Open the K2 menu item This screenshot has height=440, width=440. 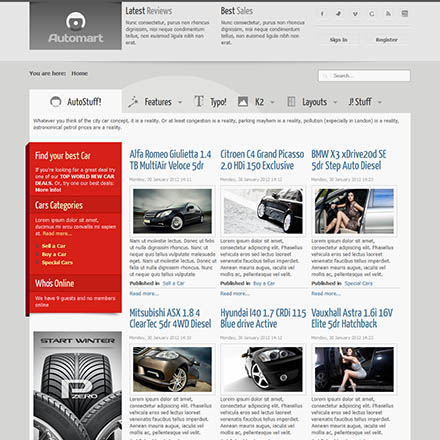tap(259, 102)
